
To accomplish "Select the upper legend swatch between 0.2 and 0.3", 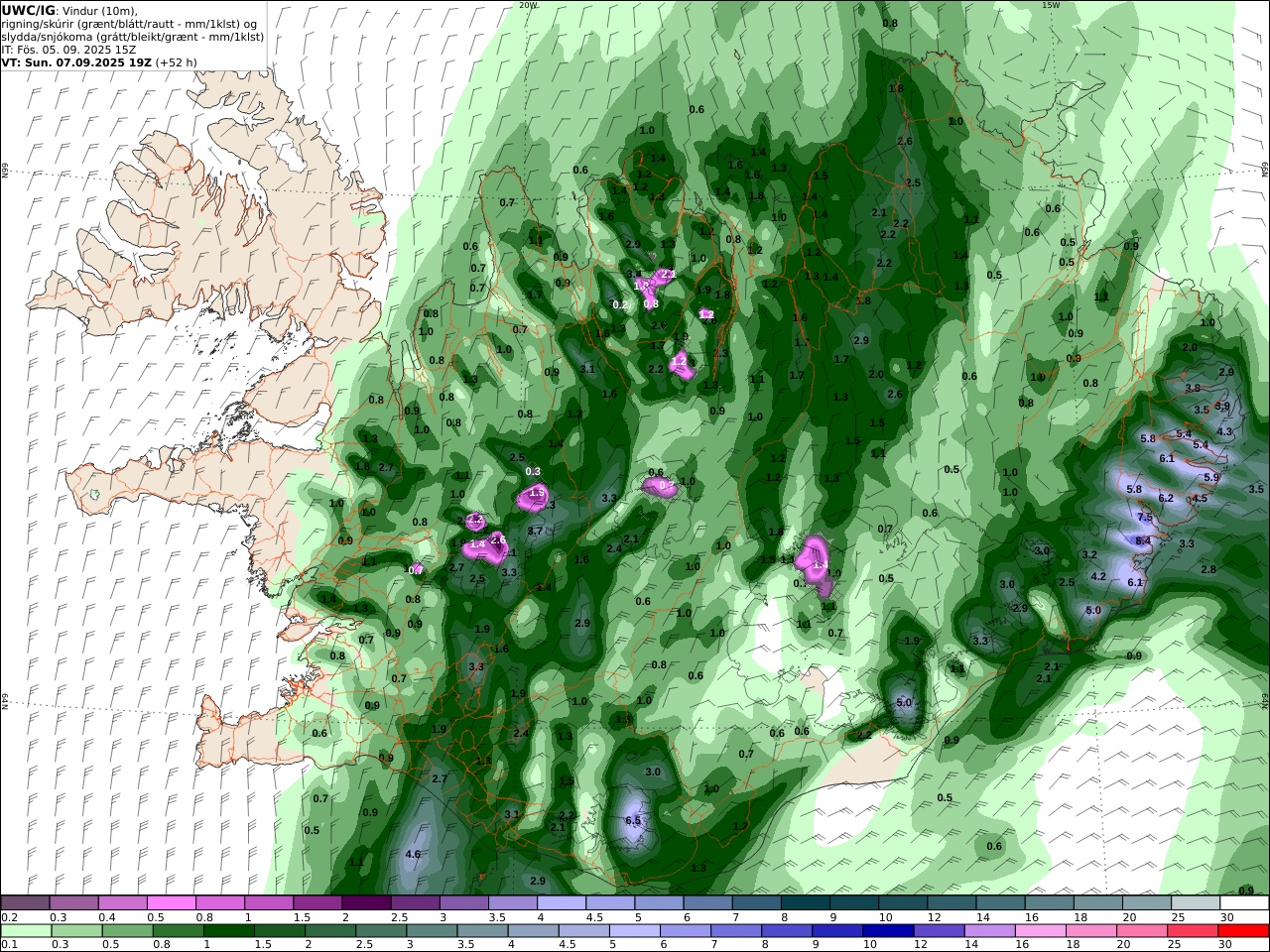I will pyautogui.click(x=25, y=903).
